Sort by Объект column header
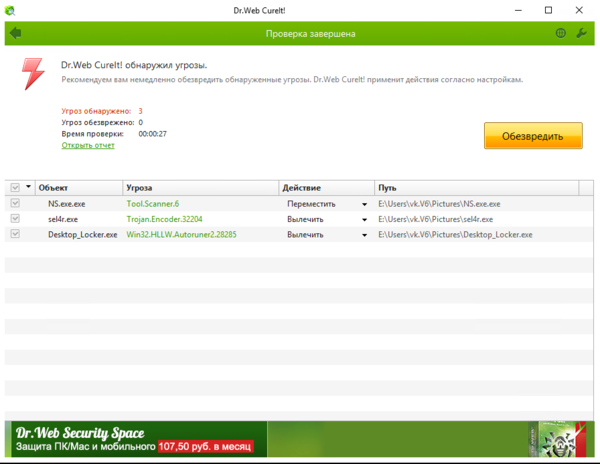This screenshot has width=600, height=464. [79, 188]
